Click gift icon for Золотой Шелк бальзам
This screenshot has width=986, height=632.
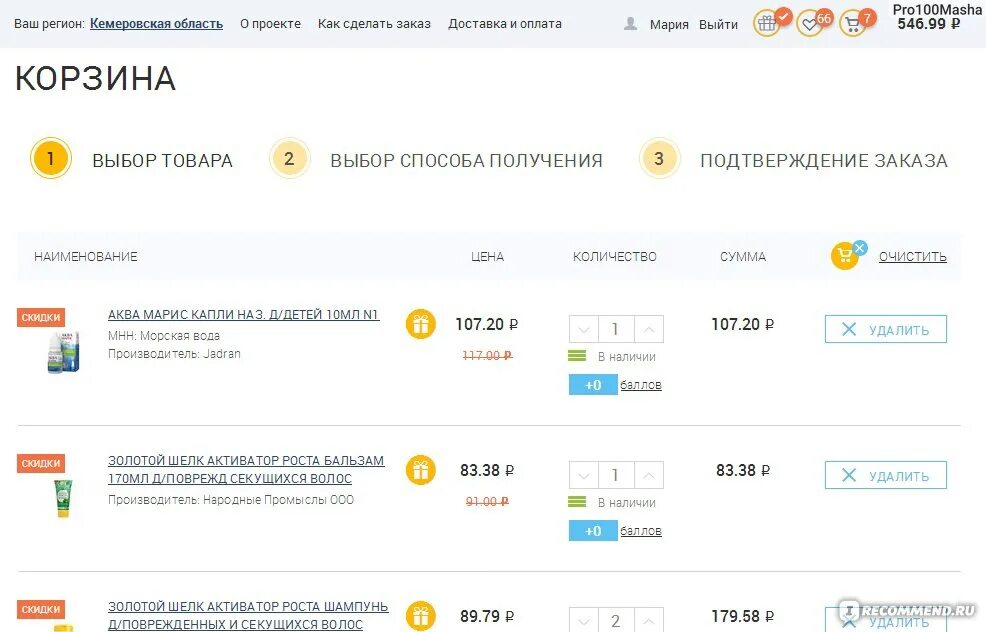pos(421,470)
